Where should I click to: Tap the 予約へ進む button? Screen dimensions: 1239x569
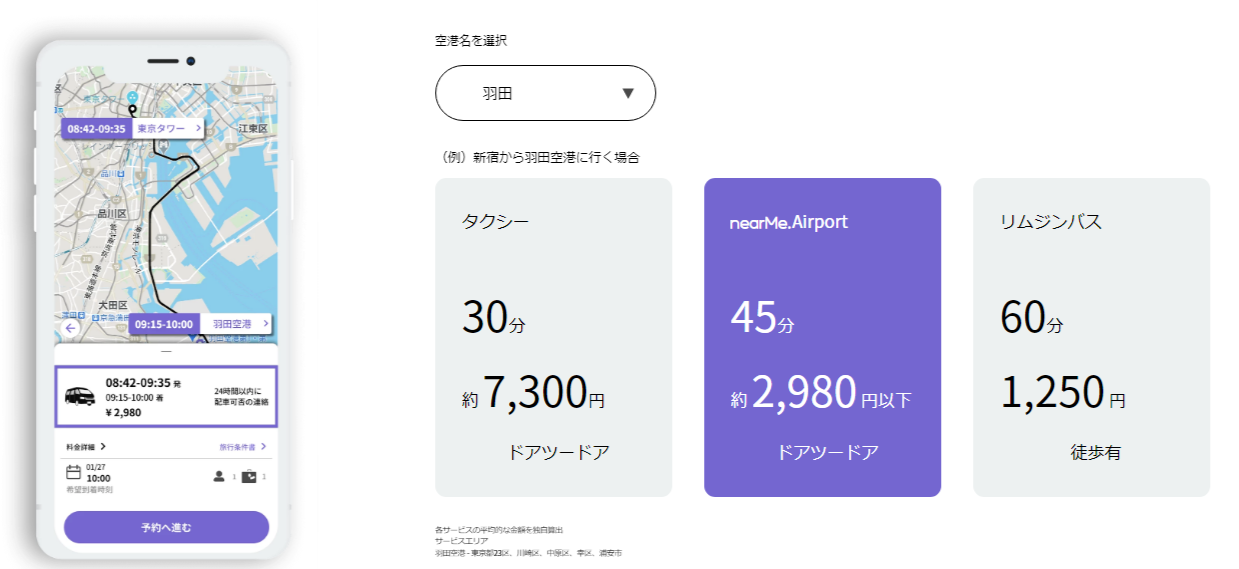[x=166, y=527]
